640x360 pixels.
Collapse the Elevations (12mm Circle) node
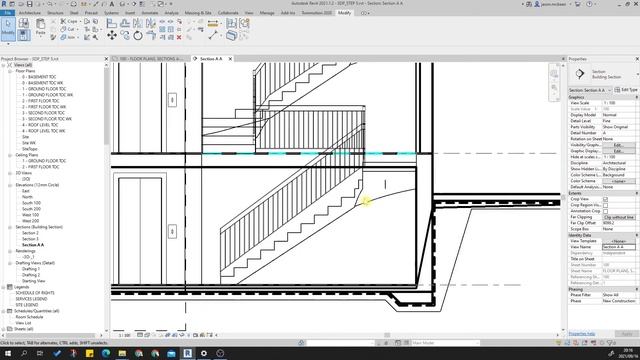(x=10, y=185)
